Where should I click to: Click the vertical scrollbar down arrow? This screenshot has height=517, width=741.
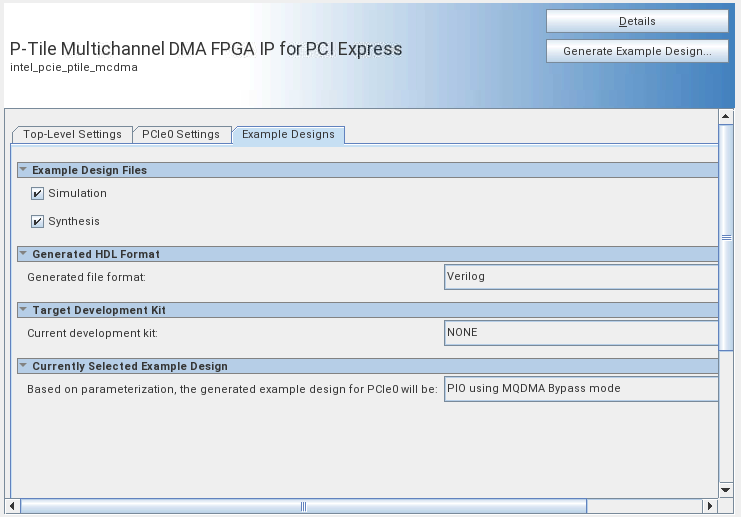pos(727,490)
